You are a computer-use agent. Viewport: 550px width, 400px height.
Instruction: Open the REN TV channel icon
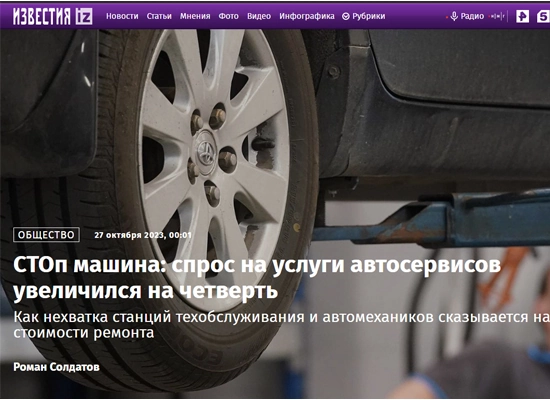pos(522,16)
